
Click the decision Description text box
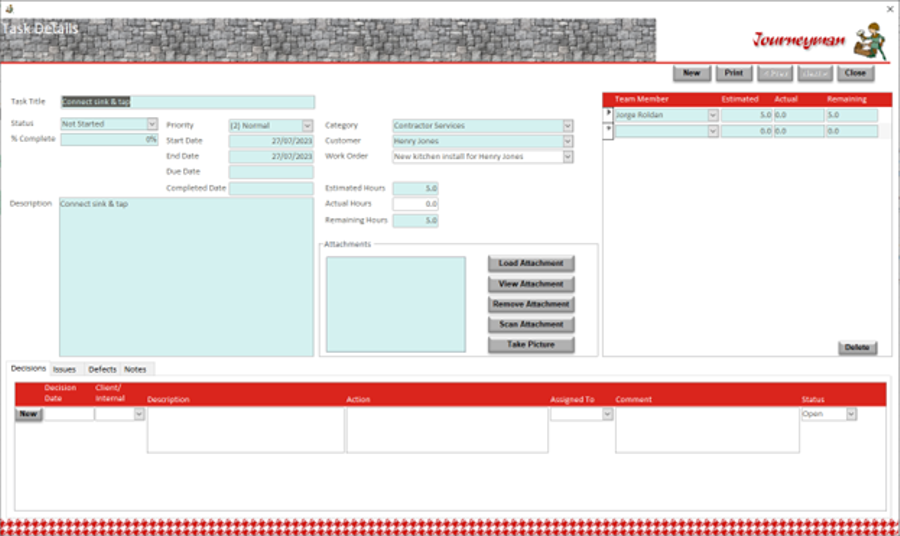click(x=246, y=430)
